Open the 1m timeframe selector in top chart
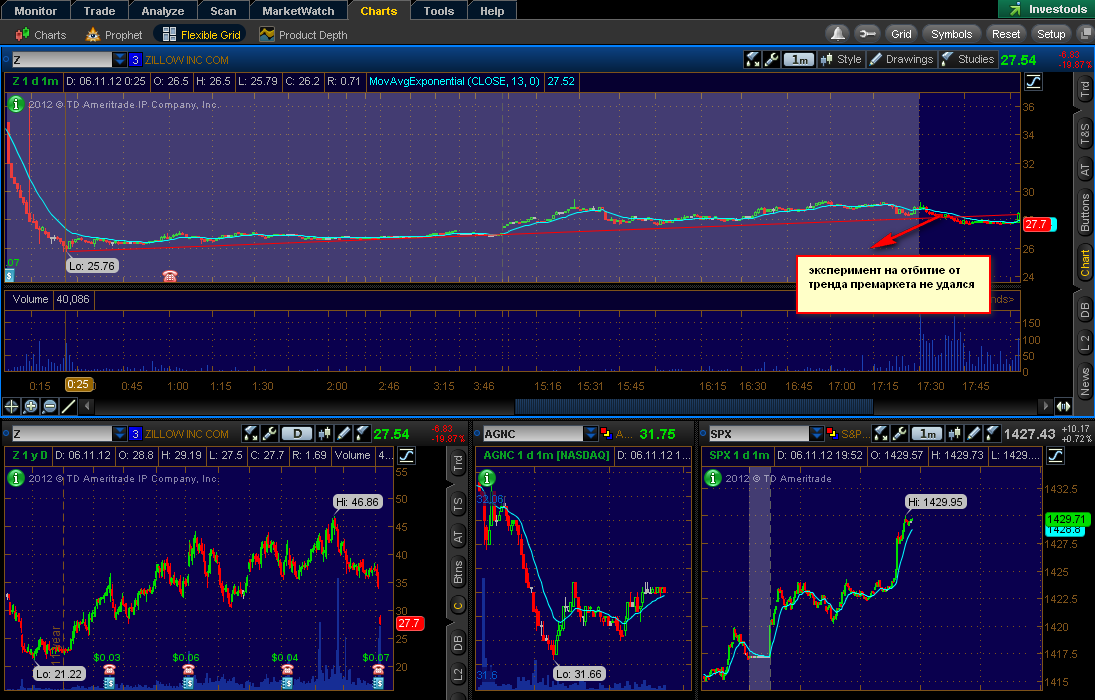 (x=800, y=59)
